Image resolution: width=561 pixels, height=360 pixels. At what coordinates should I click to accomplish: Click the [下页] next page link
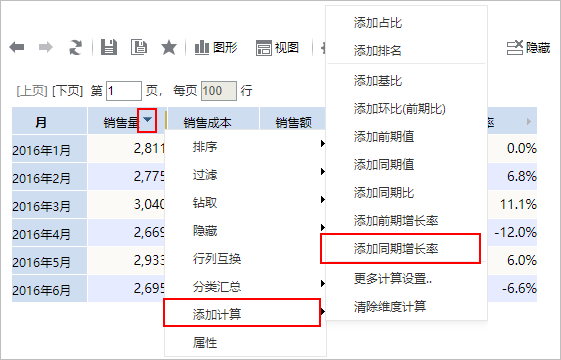coord(67,91)
